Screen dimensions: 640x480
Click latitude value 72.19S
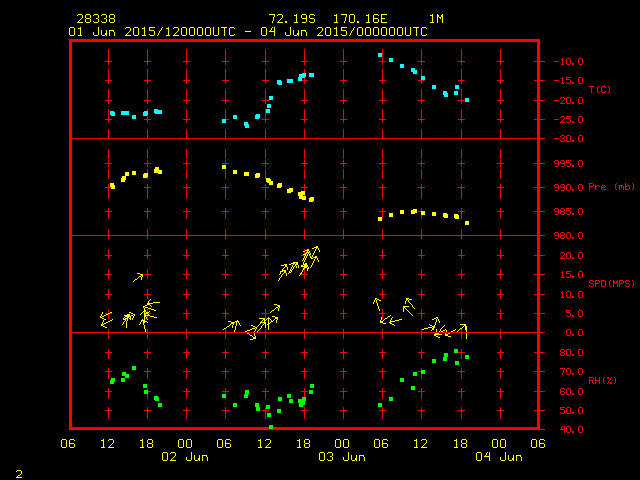292,19
